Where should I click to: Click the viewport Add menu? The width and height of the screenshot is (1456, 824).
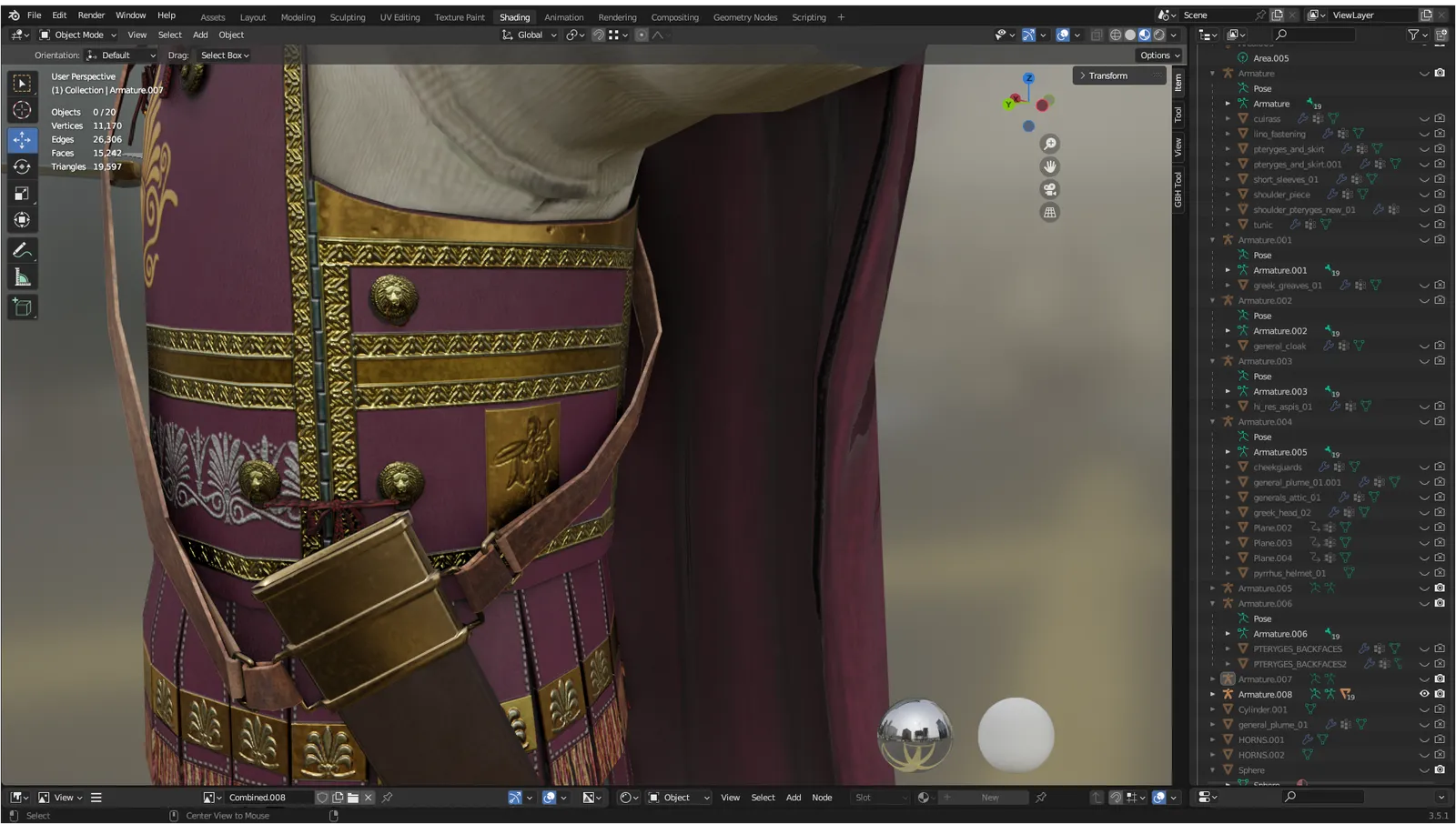point(200,35)
